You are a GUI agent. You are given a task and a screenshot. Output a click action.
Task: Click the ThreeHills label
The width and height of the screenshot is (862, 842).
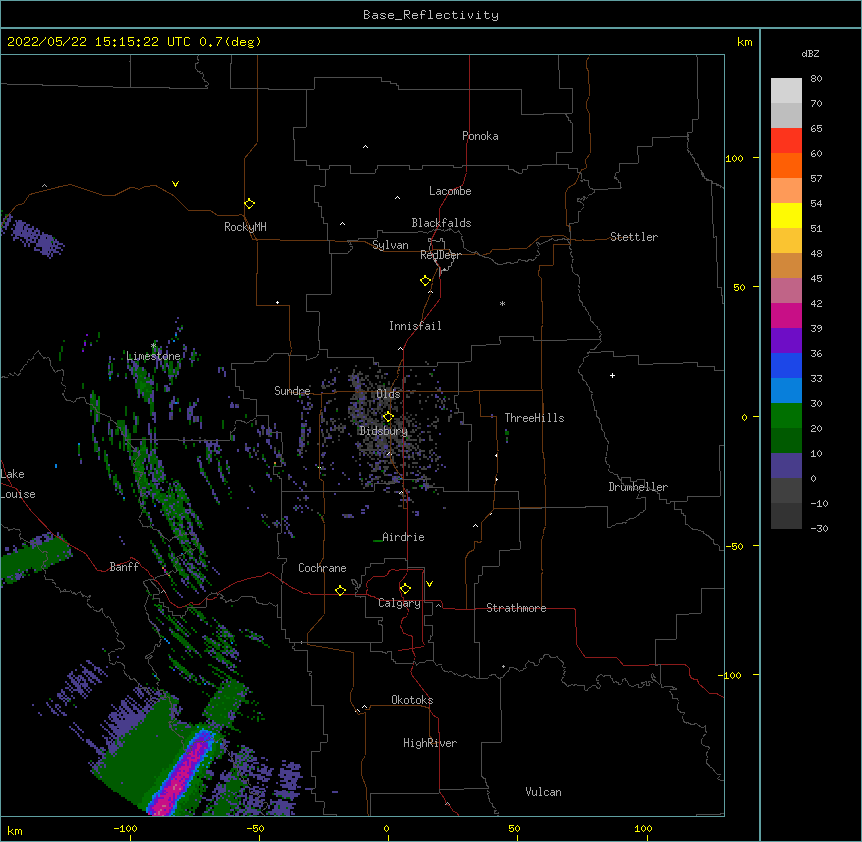tap(534, 418)
